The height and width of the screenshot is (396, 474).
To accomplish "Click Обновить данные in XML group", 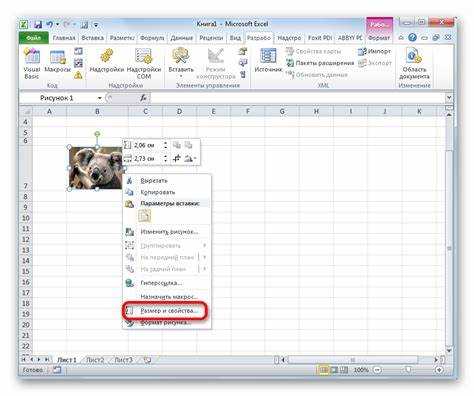I will point(317,75).
